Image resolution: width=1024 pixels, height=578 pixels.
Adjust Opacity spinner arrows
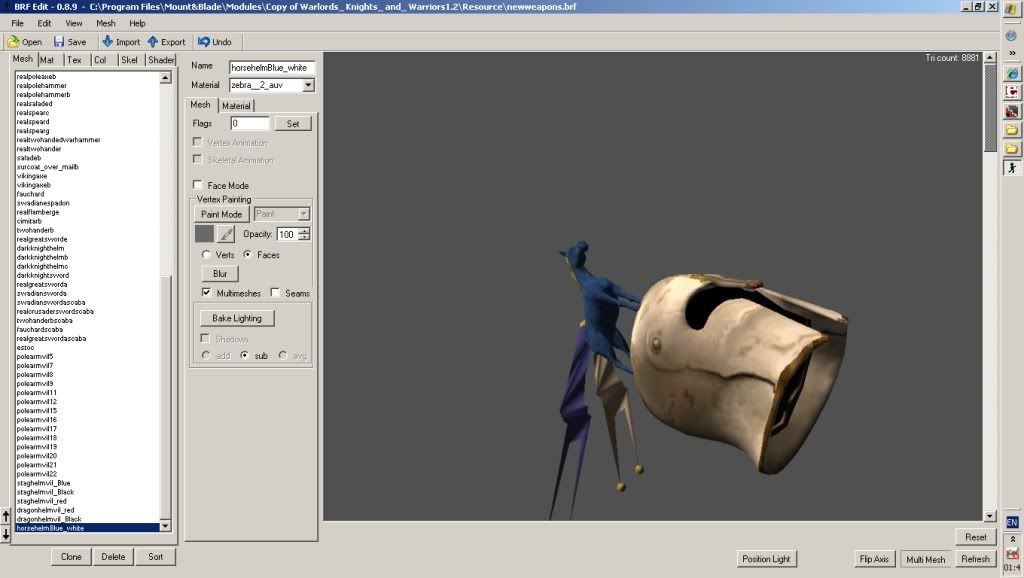pos(304,234)
